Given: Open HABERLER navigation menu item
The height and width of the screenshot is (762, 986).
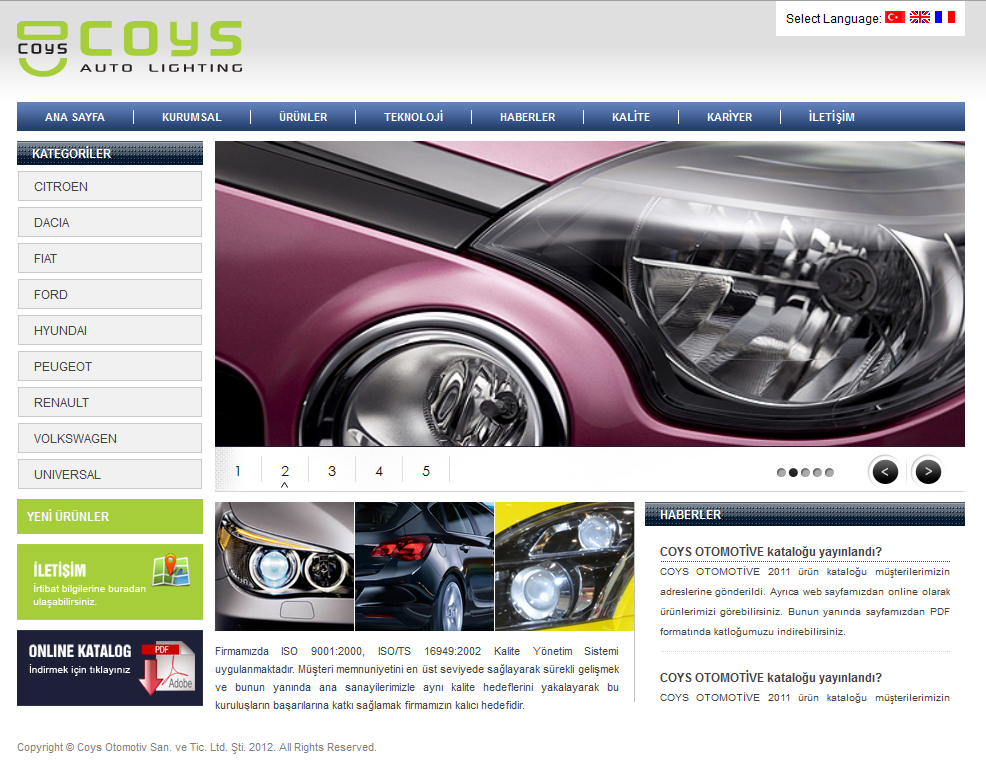Looking at the screenshot, I should (528, 117).
